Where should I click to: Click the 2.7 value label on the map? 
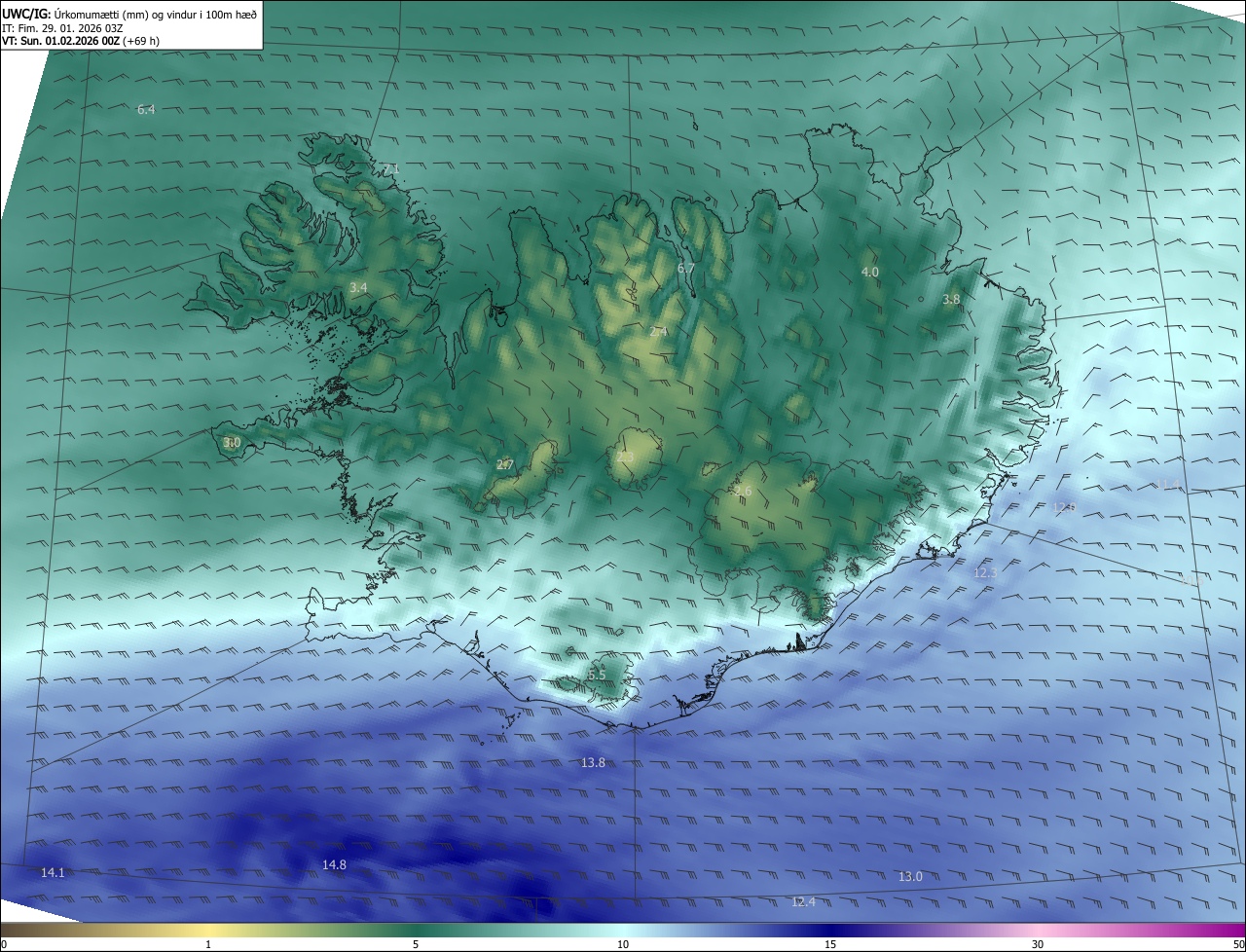click(504, 465)
